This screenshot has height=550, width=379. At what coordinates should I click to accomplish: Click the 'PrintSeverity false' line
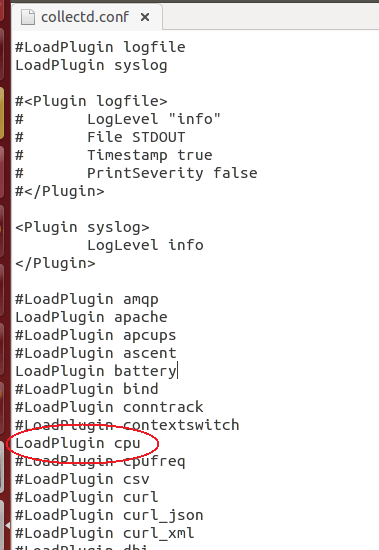pyautogui.click(x=136, y=173)
